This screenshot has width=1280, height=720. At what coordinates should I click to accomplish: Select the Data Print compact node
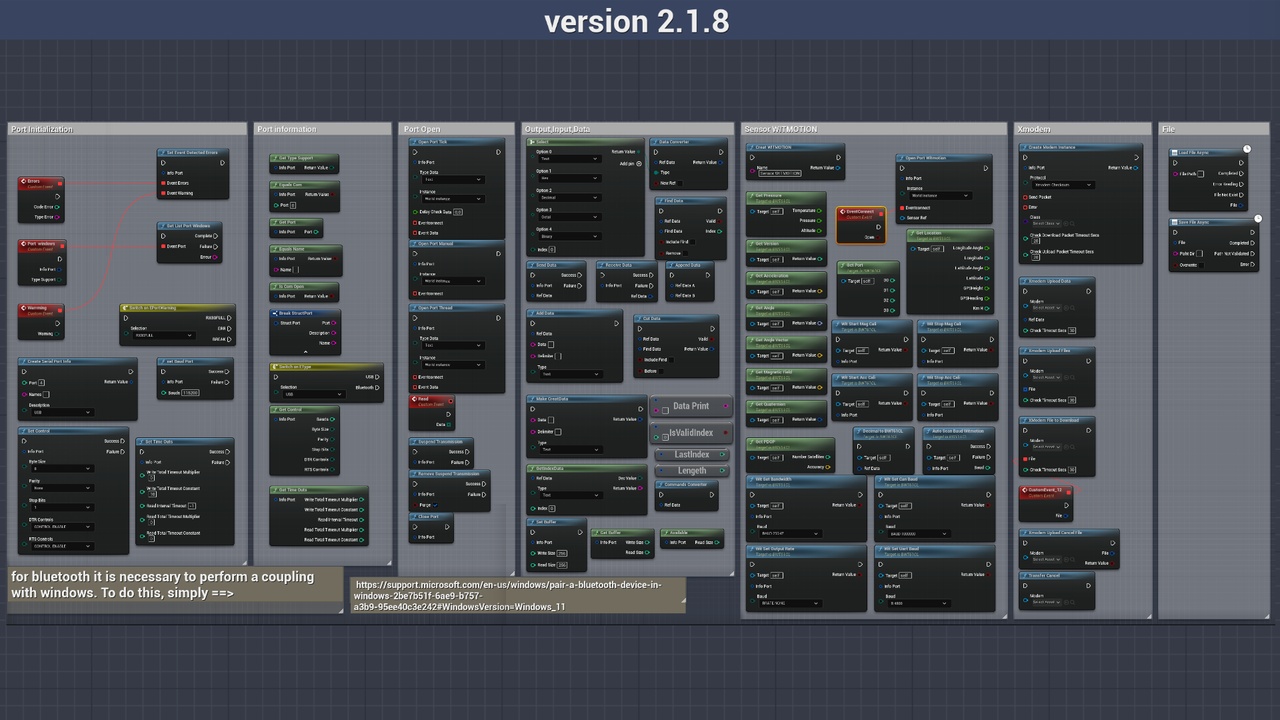[691, 406]
